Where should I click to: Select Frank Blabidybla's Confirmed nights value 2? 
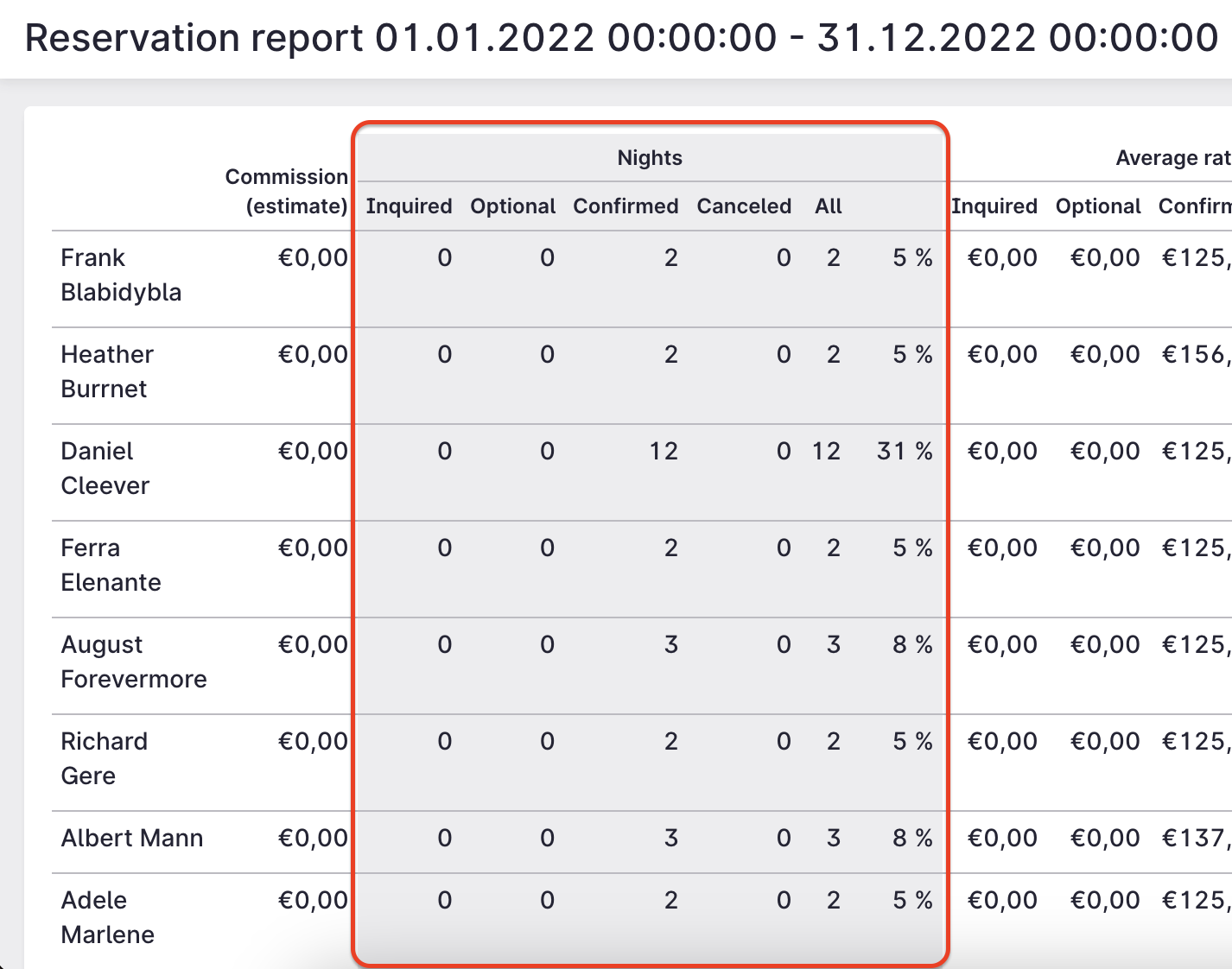[x=671, y=257]
